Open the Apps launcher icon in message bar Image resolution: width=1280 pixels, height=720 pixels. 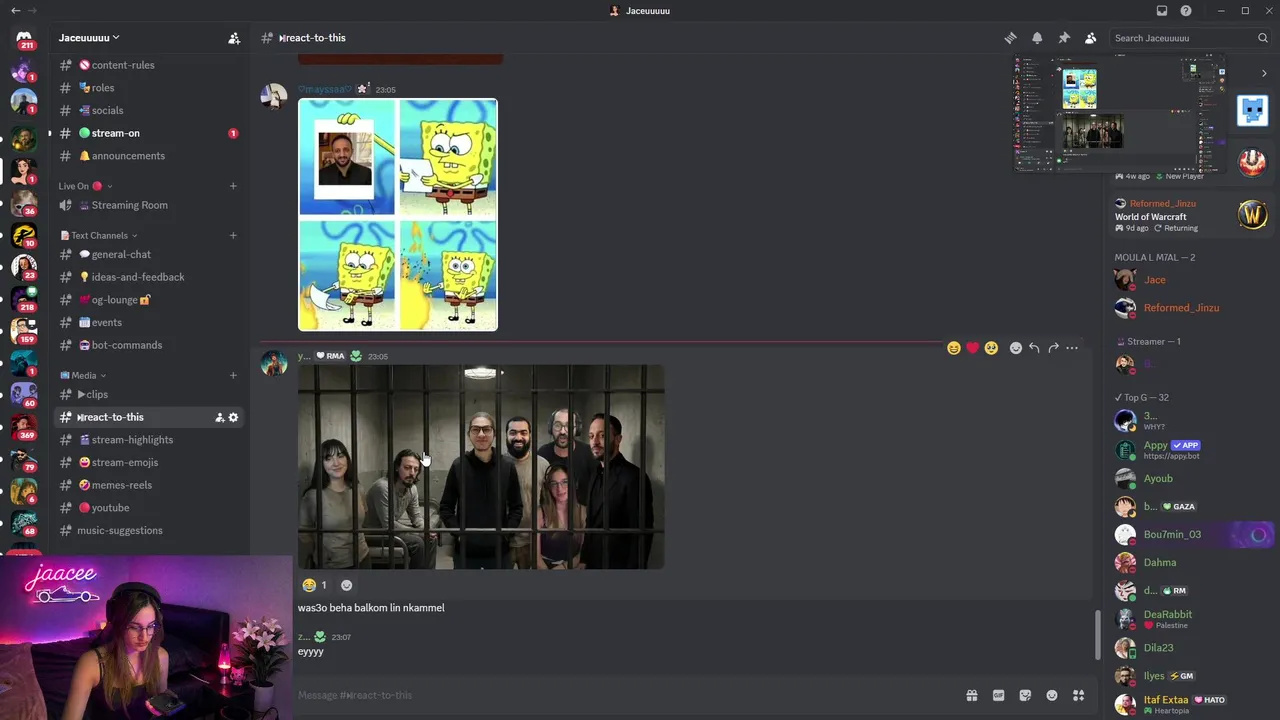click(1078, 695)
